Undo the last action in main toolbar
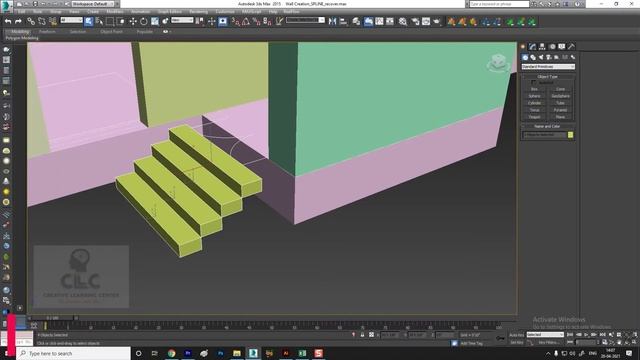This screenshot has height=360, width=640. (8, 21)
